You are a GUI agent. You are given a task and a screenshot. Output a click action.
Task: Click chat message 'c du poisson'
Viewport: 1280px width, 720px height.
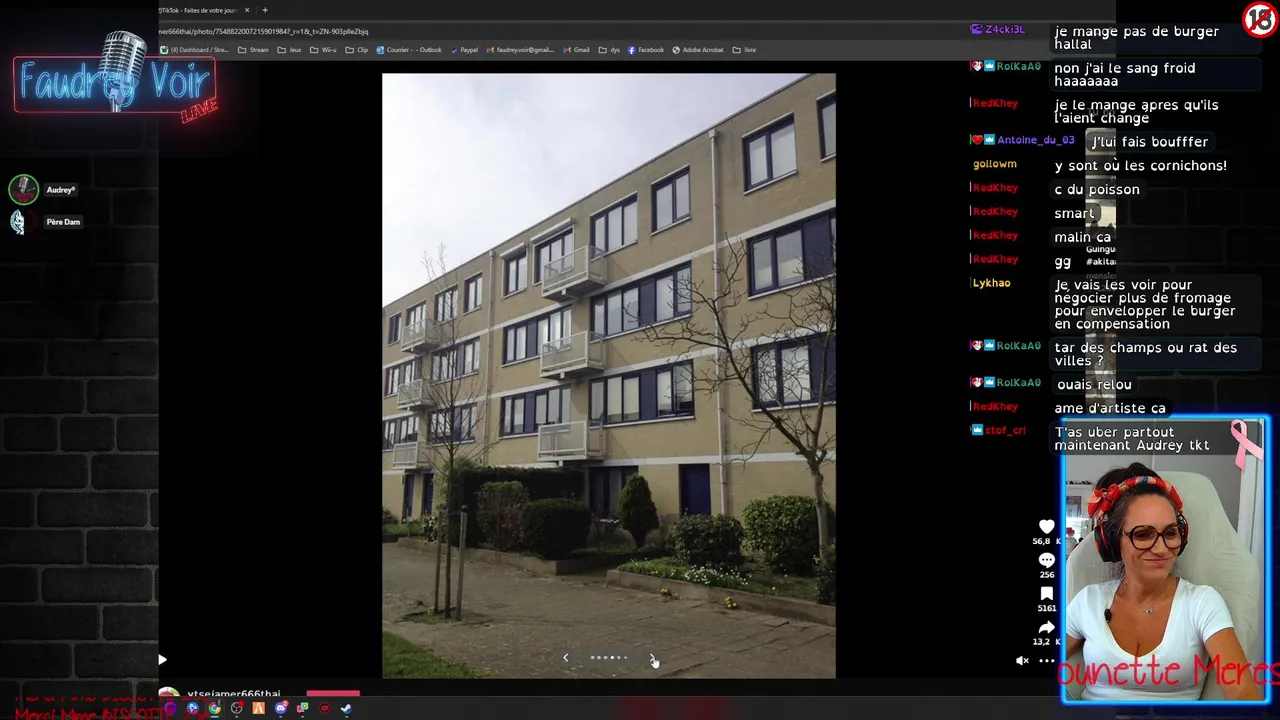click(1097, 189)
